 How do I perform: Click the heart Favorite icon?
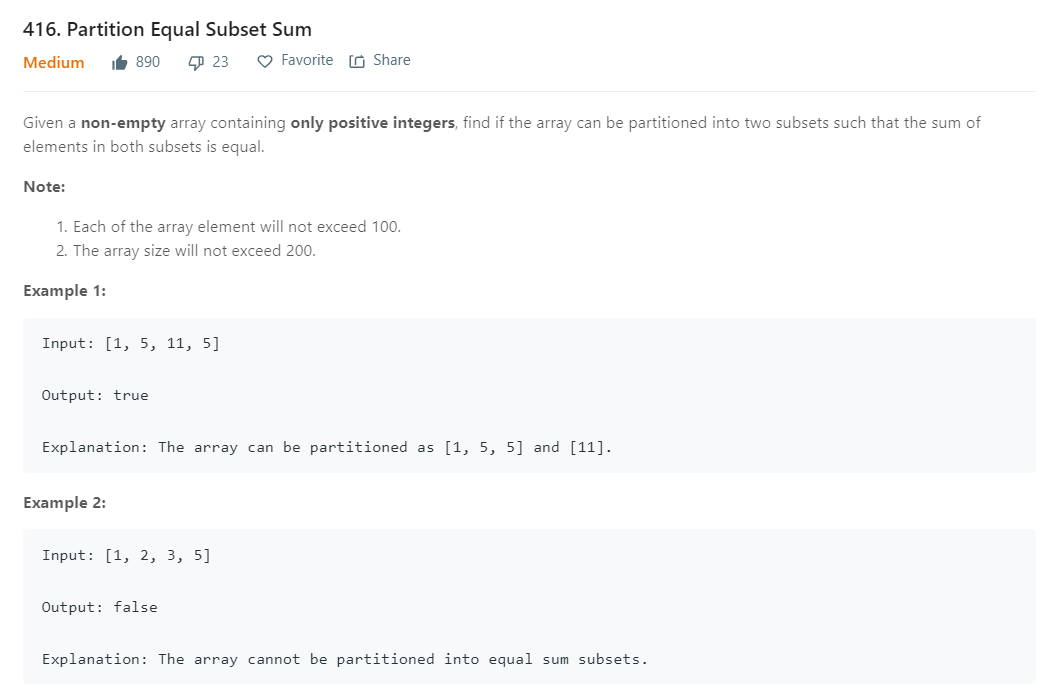pos(265,61)
